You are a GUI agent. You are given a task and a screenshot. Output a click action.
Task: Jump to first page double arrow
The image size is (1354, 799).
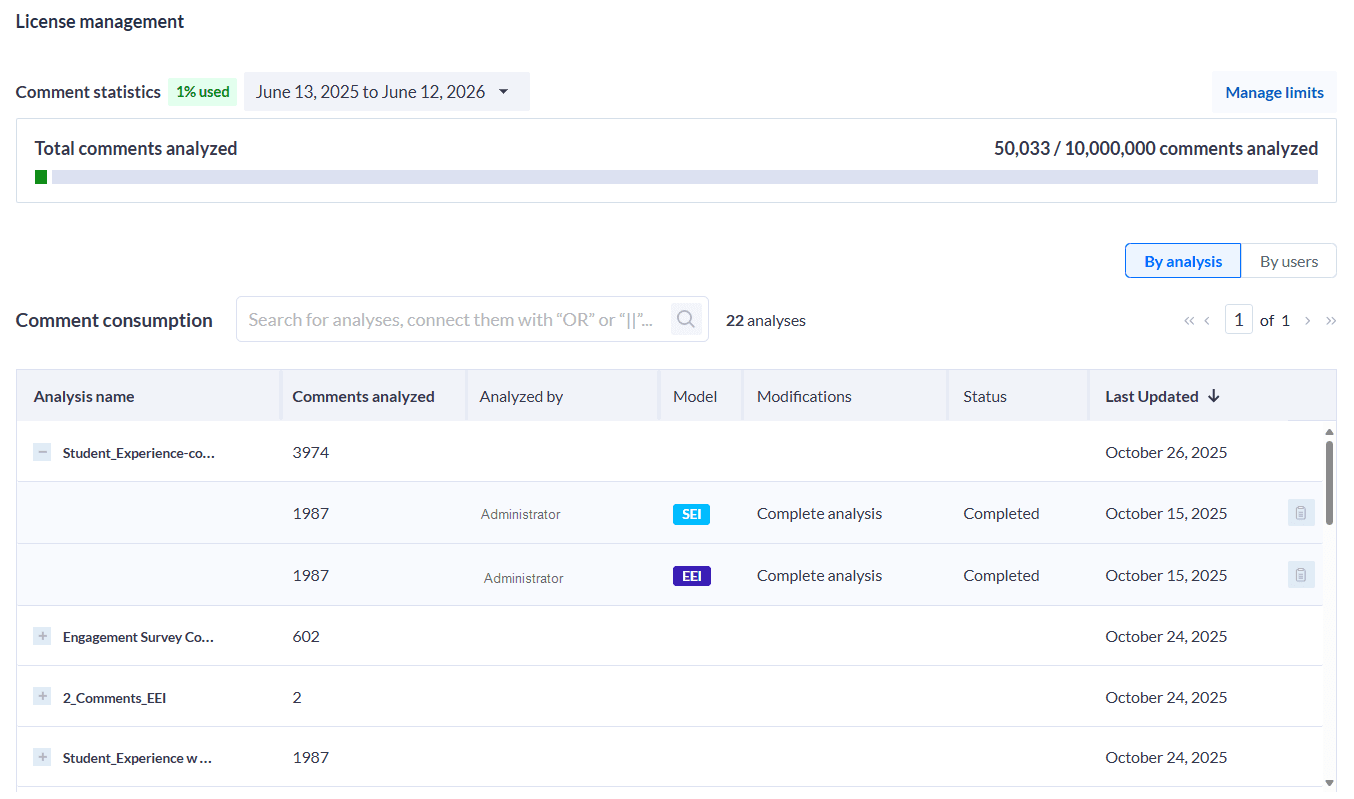(1189, 321)
